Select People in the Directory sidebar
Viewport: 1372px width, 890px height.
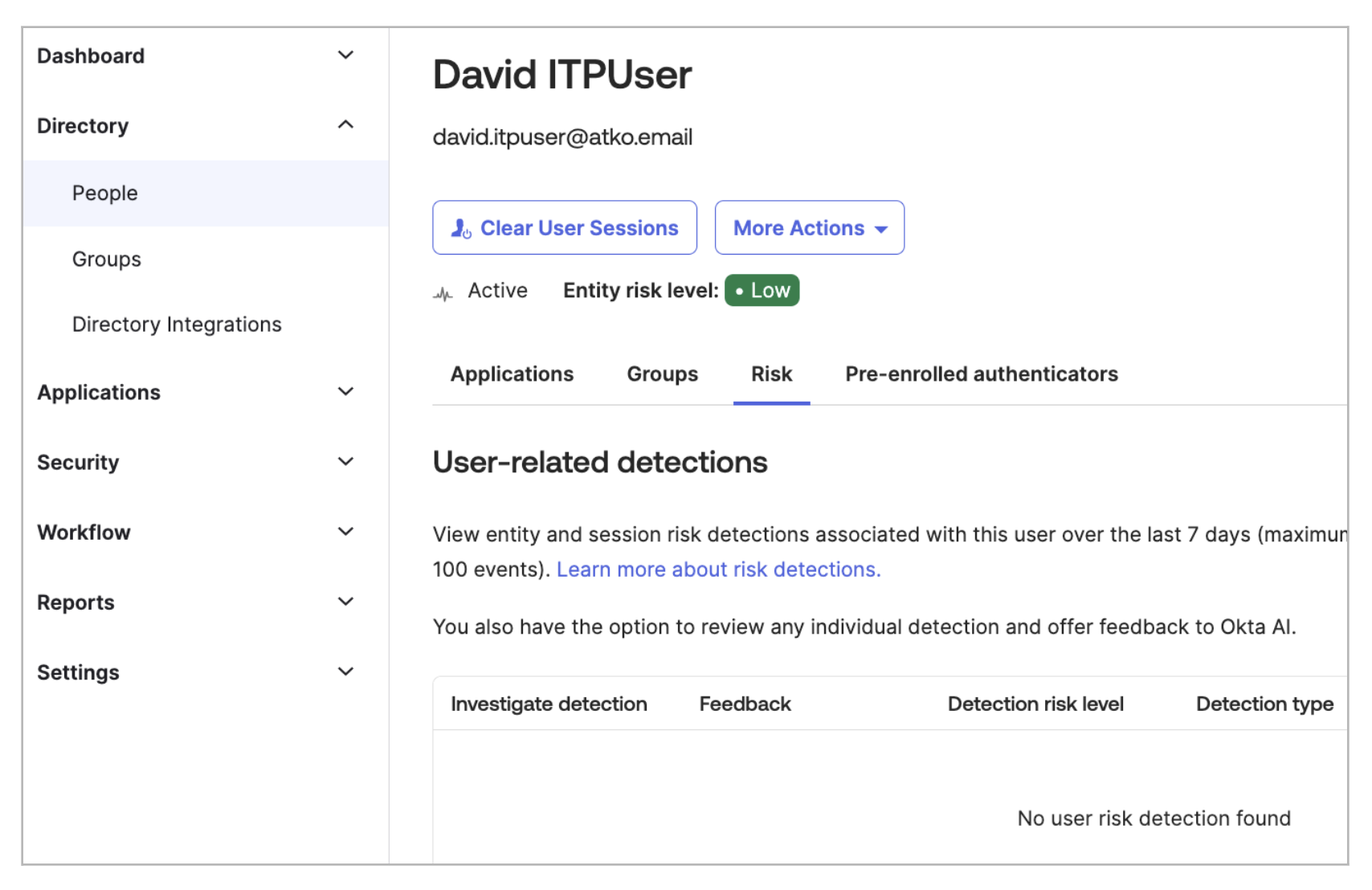pos(104,192)
